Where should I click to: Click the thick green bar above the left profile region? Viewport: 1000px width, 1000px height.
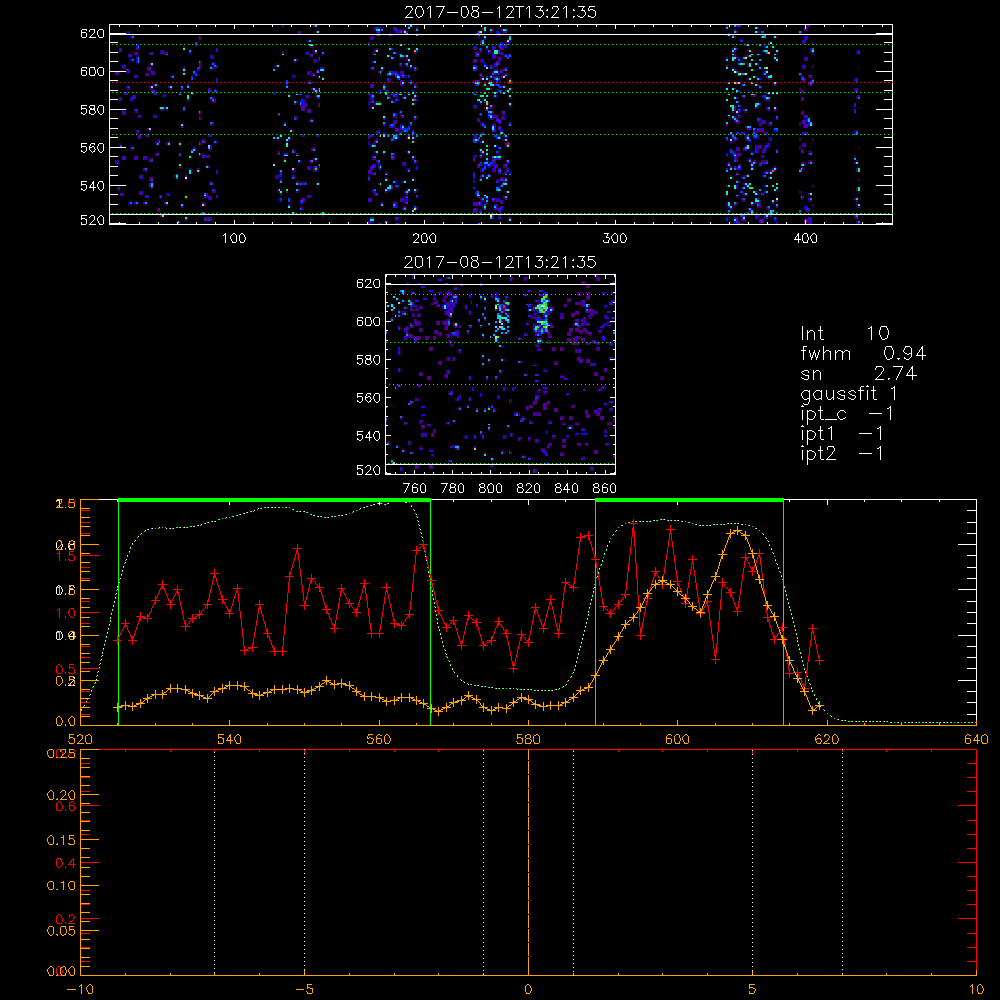click(274, 500)
